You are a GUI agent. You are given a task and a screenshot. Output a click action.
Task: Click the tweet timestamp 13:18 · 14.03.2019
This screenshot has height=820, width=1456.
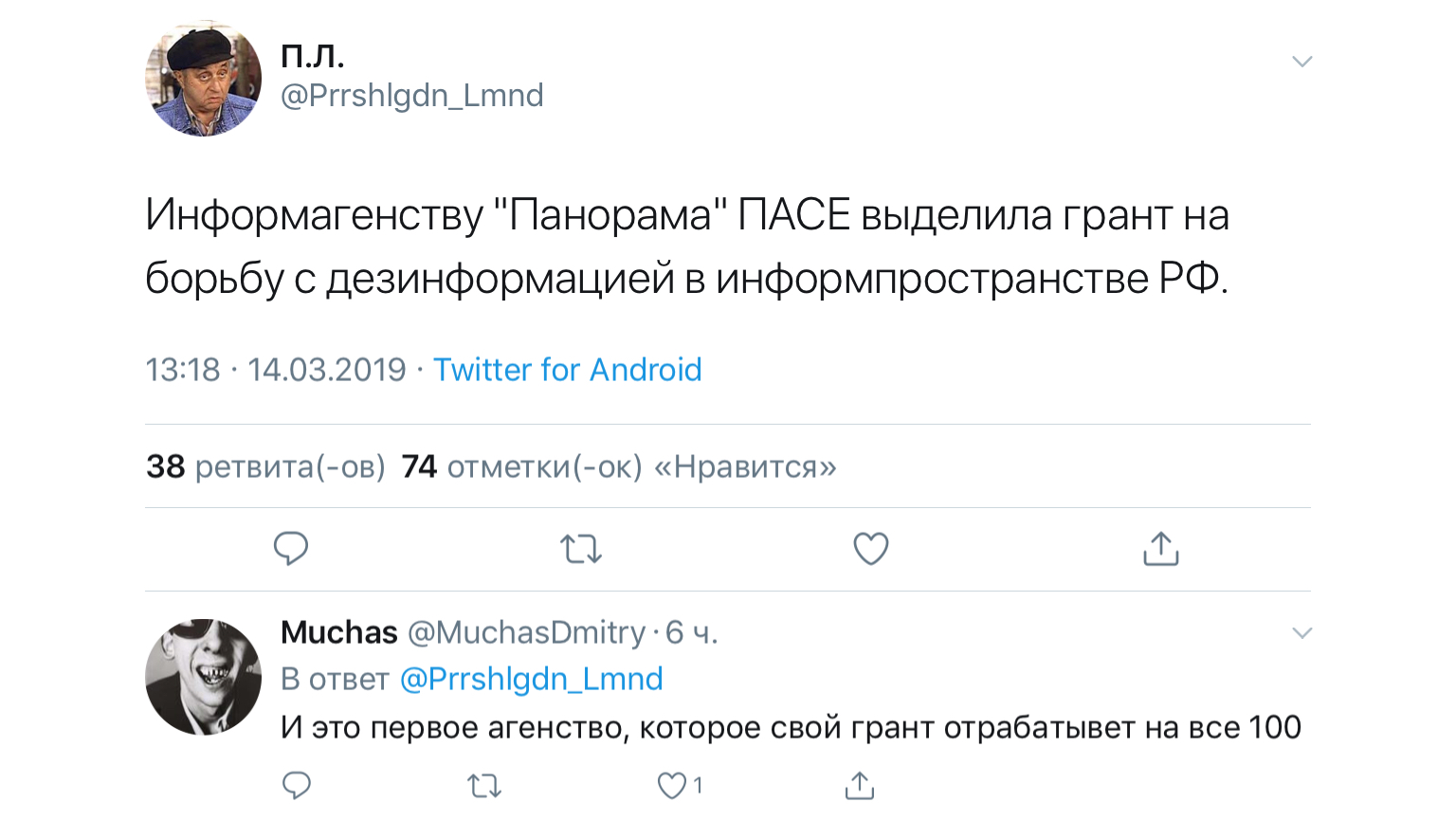275,370
